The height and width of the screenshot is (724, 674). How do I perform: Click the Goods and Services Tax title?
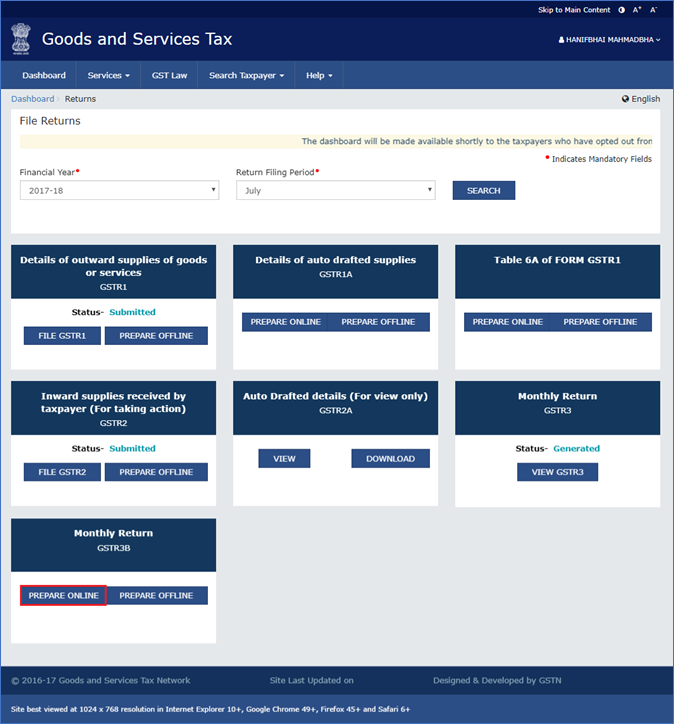[137, 39]
